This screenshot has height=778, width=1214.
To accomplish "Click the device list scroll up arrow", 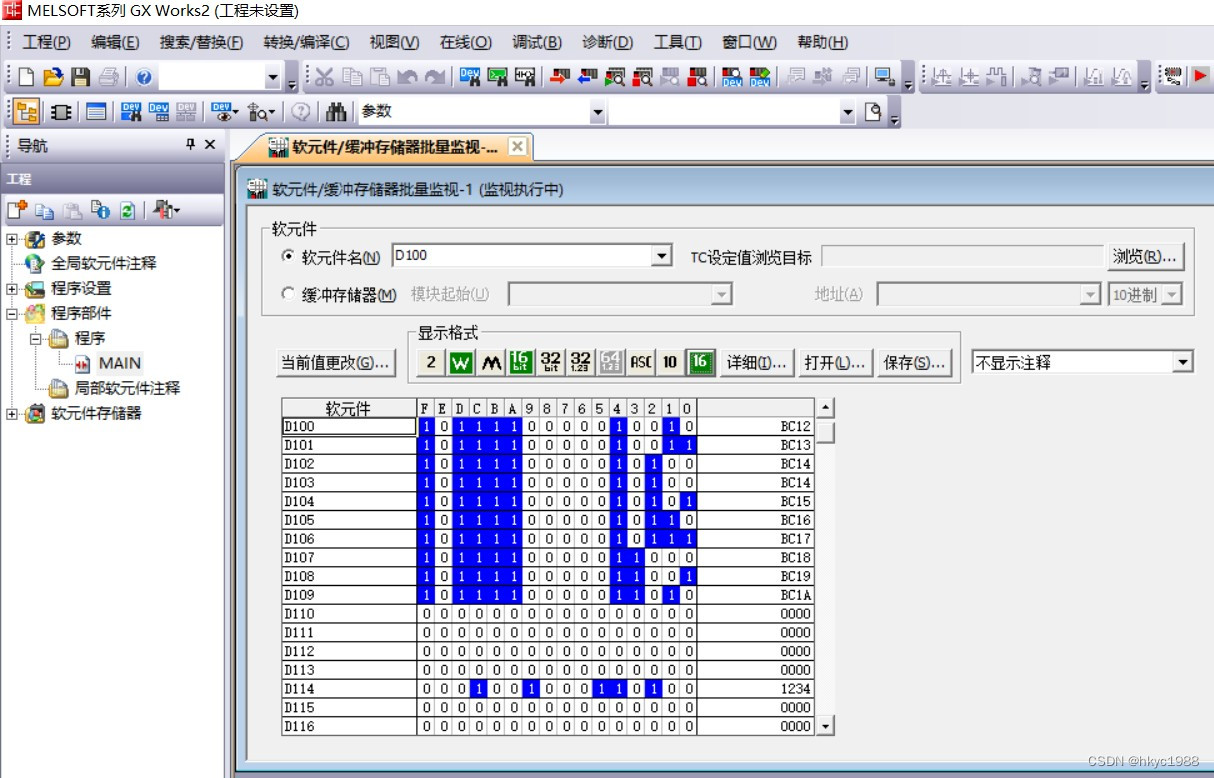I will tap(825, 407).
